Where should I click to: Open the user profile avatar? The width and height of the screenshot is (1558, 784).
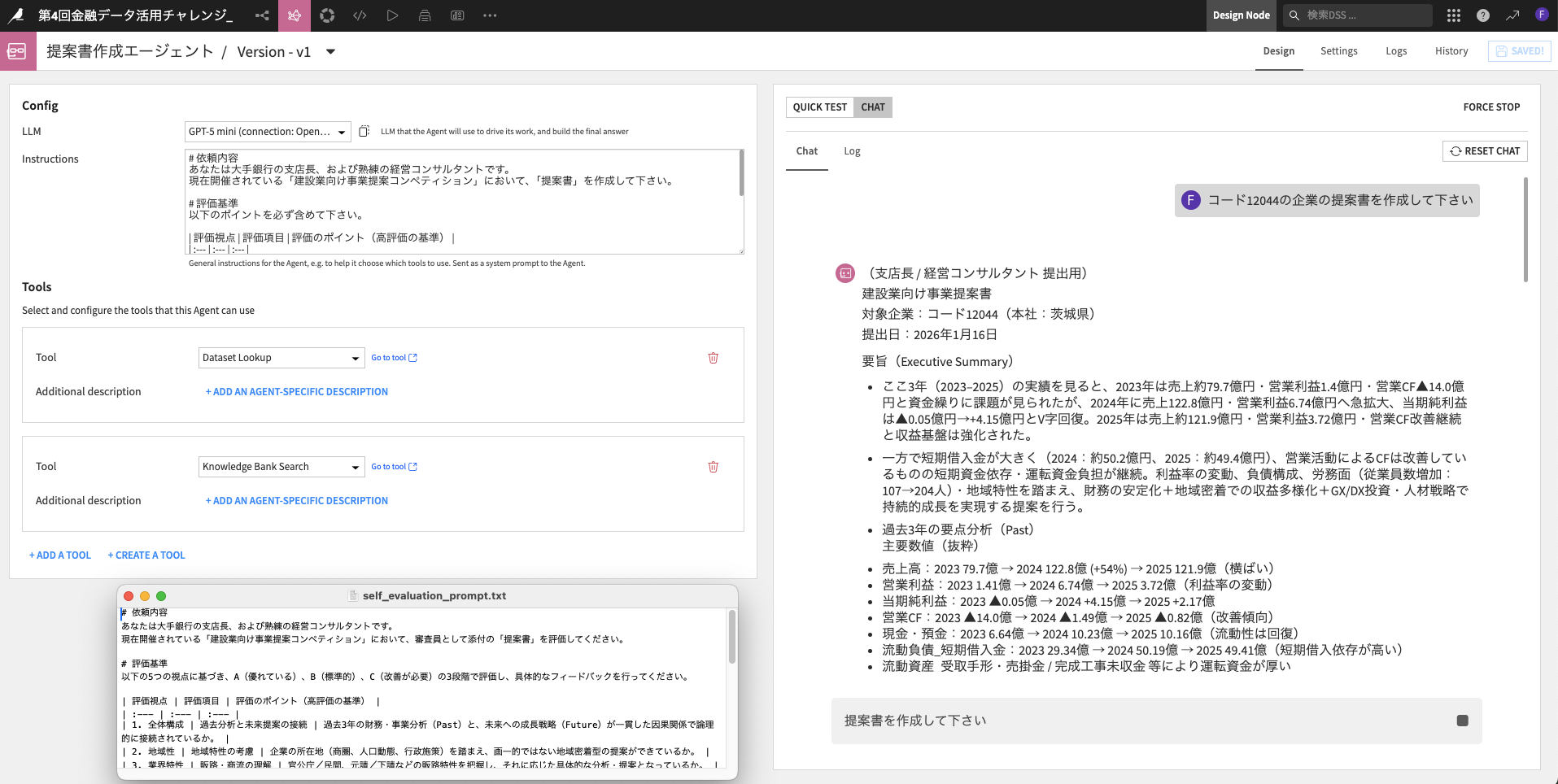[x=1542, y=15]
